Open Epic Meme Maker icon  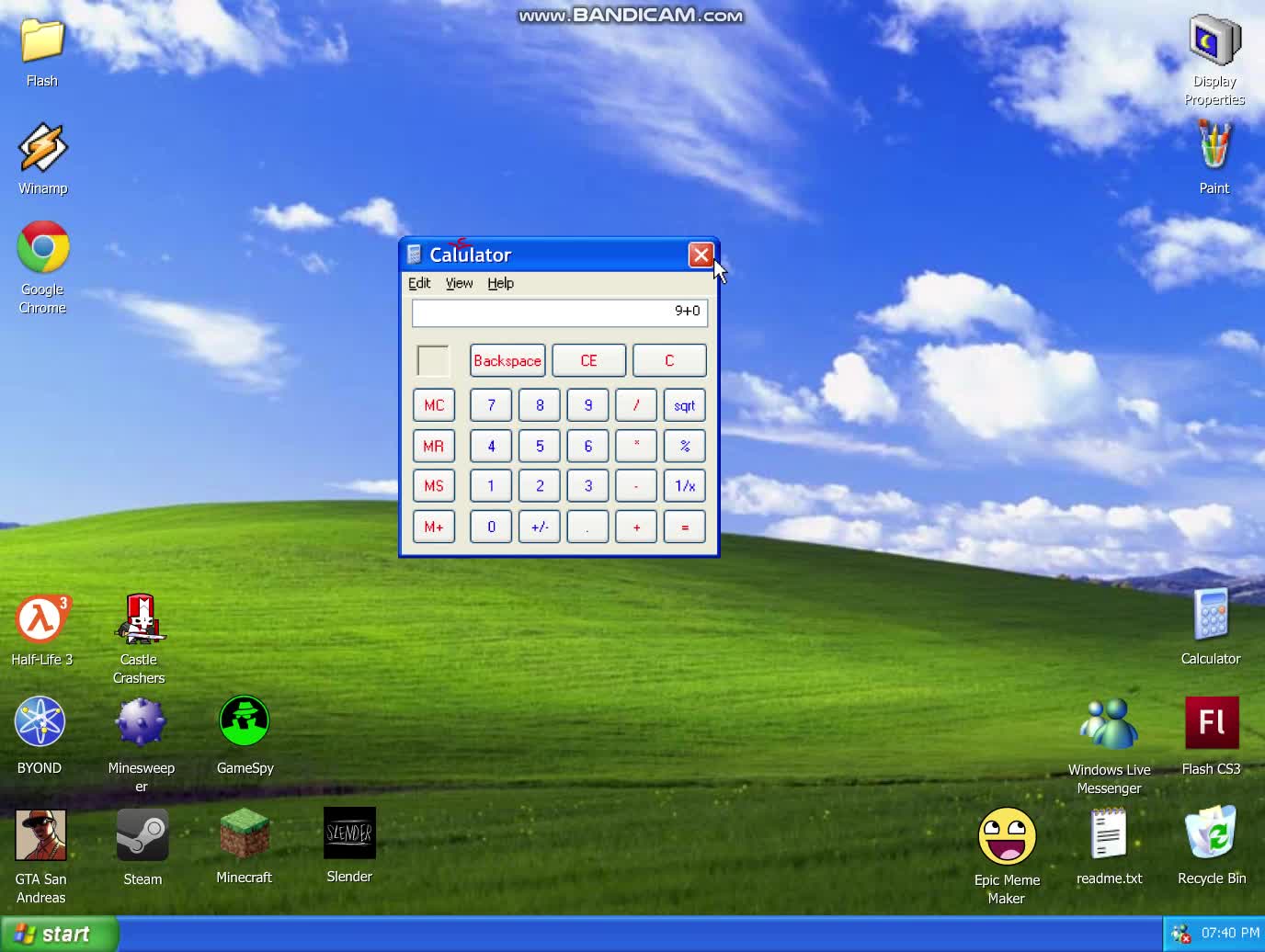point(1007,836)
